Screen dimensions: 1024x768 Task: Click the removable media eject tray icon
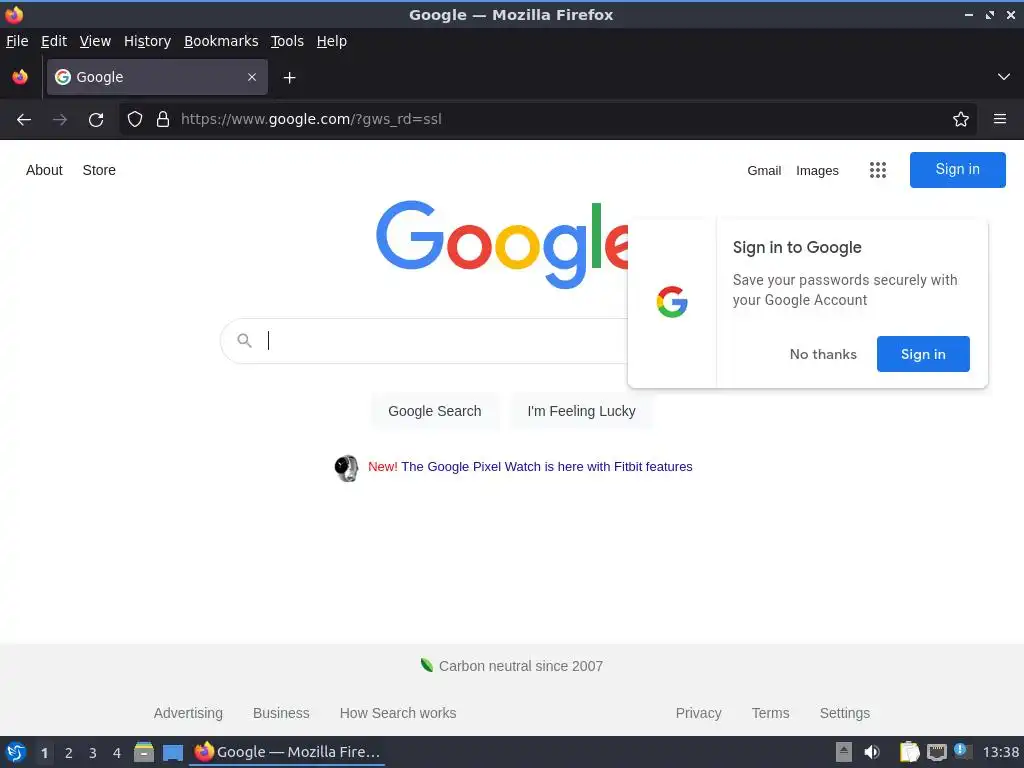pyautogui.click(x=844, y=752)
